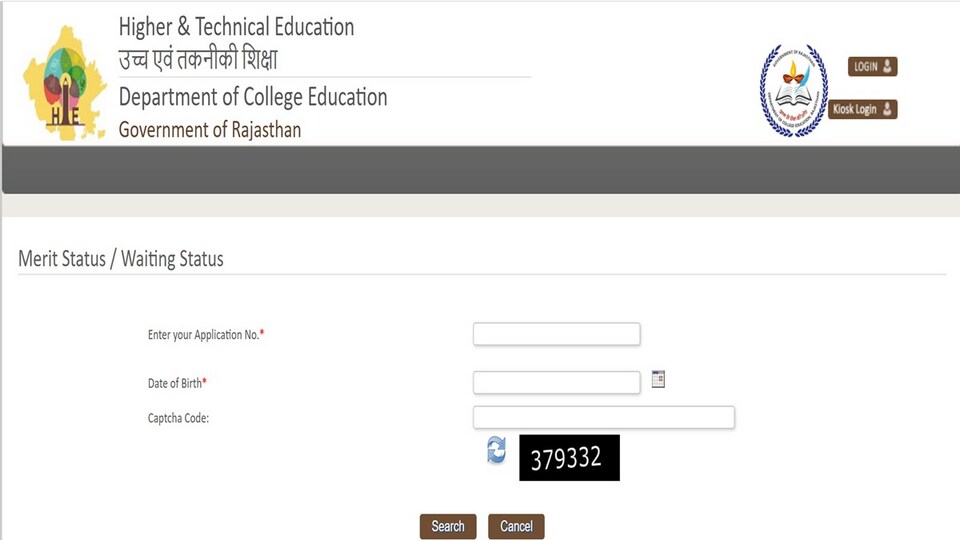Open the Kiosk Login button

[x=863, y=109]
